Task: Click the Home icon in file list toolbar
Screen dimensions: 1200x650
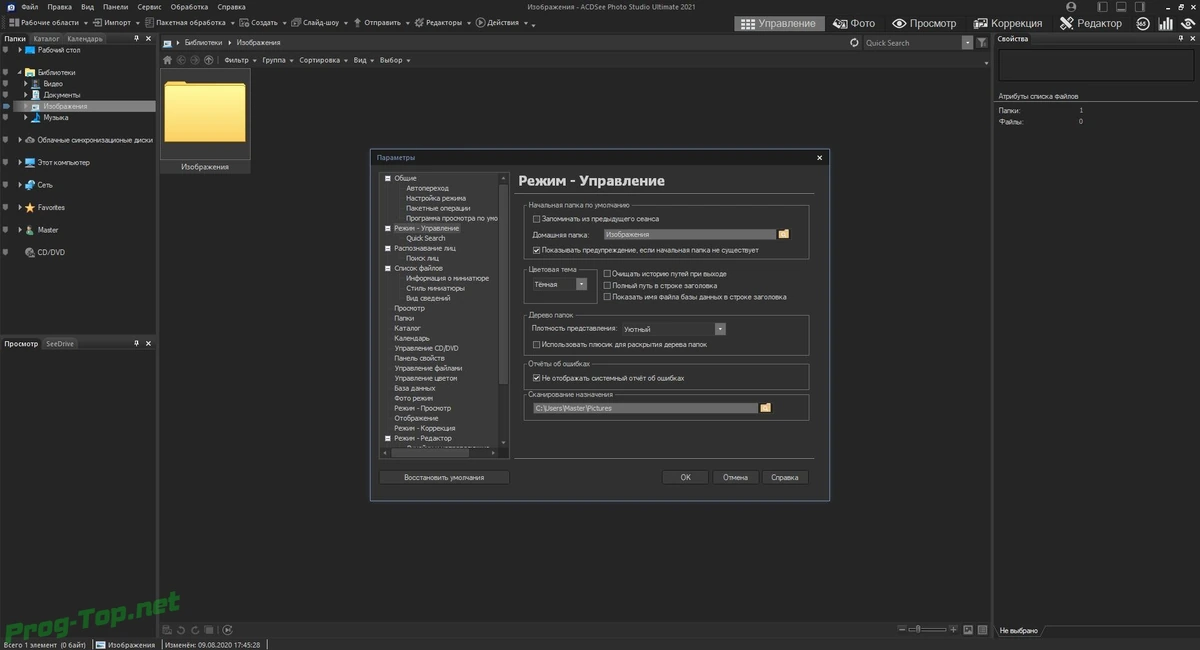Action: (168, 60)
